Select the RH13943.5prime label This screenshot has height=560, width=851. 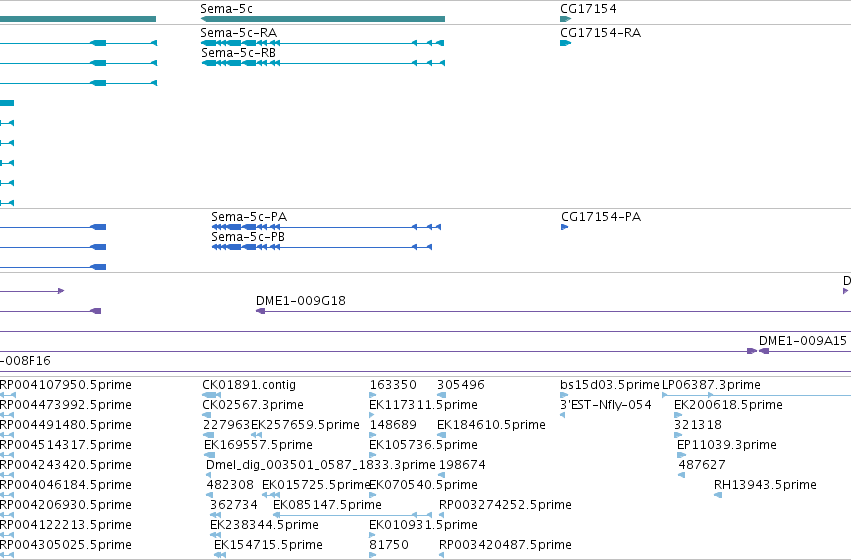[x=765, y=485]
